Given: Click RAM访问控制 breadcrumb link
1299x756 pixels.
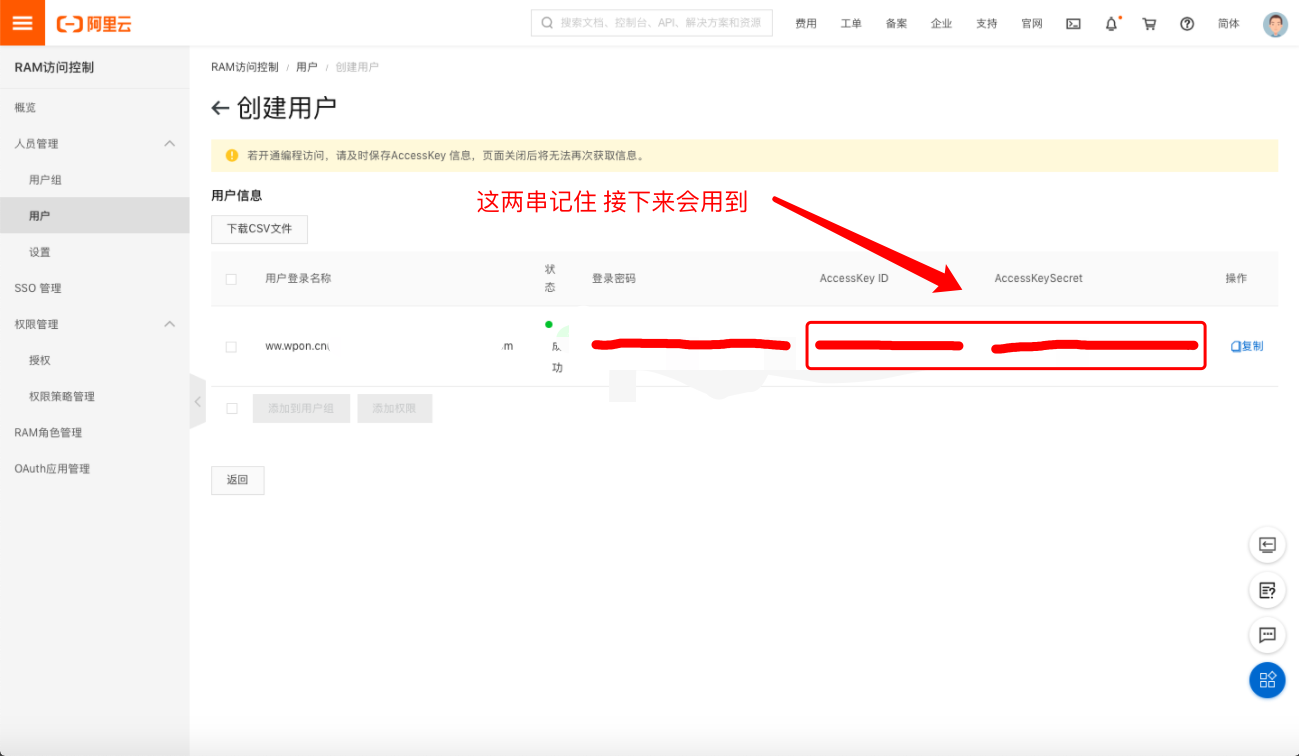Looking at the screenshot, I should (245, 67).
